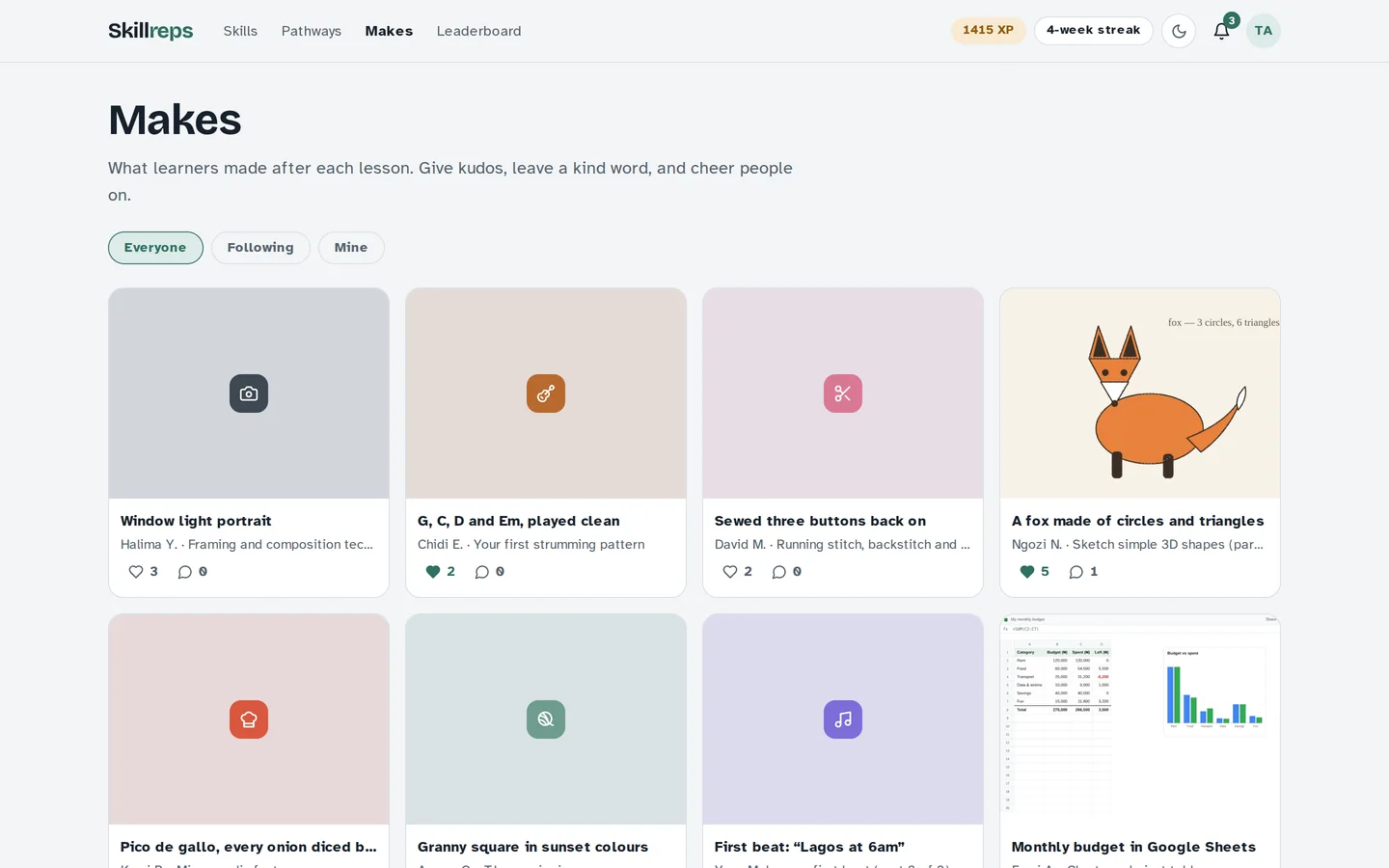Open notifications bell icon
Viewport: 1389px width, 868px height.
[1221, 31]
